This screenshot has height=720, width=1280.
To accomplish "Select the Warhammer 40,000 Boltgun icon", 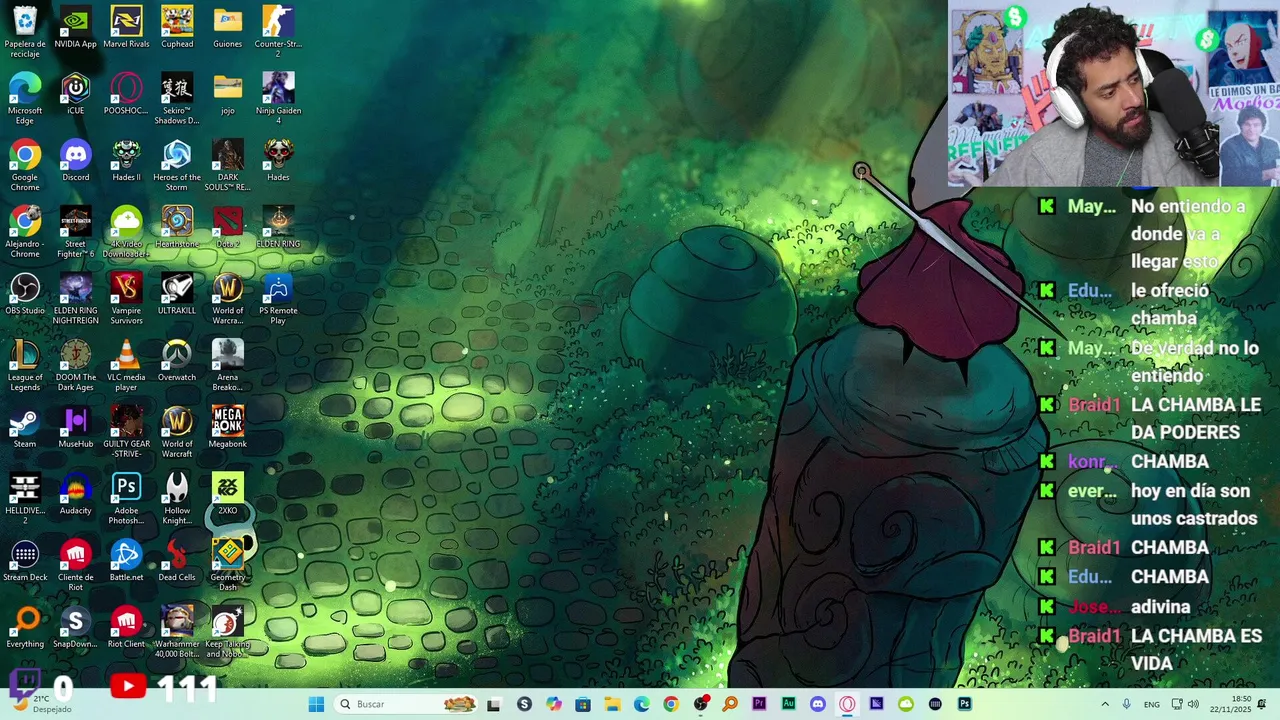I will coord(177,633).
